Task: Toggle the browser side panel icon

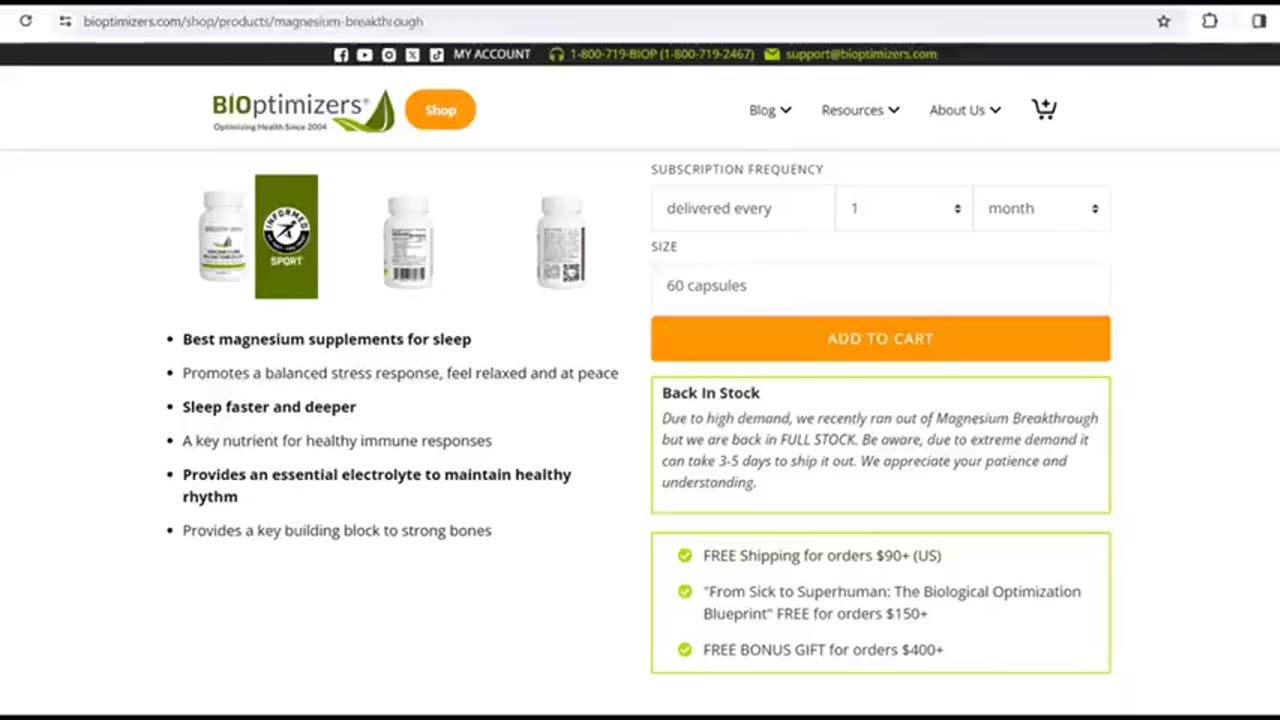Action: 1259,21
